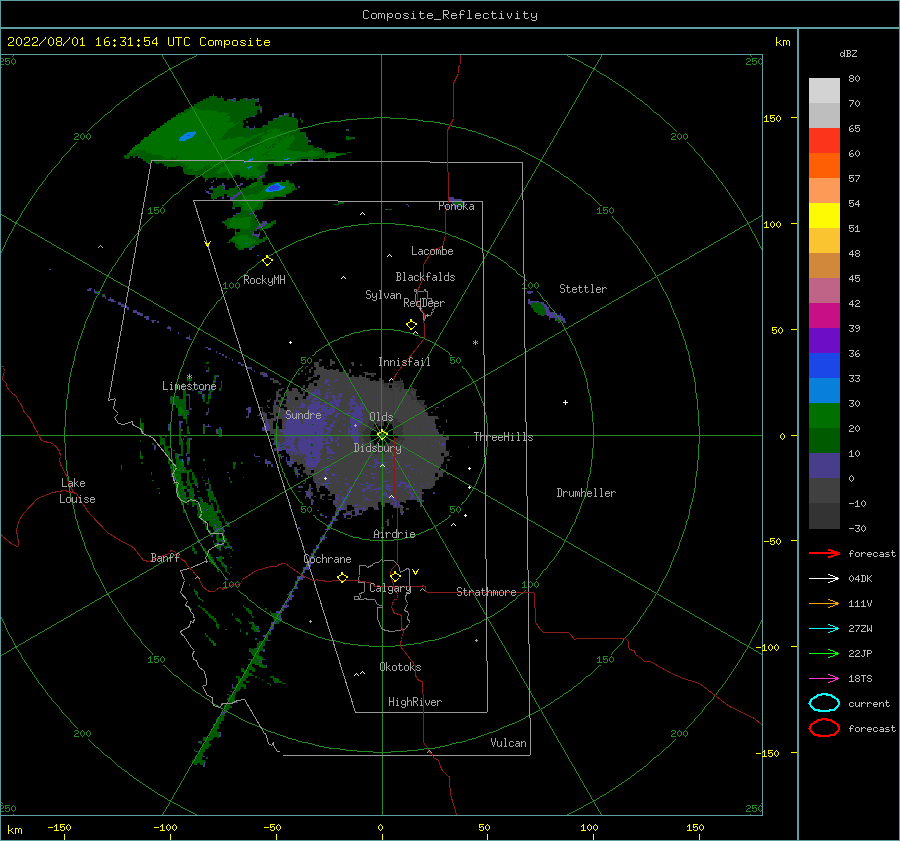The image size is (900, 841).
Task: Click the Blackfalds town label
Action: pyautogui.click(x=425, y=277)
